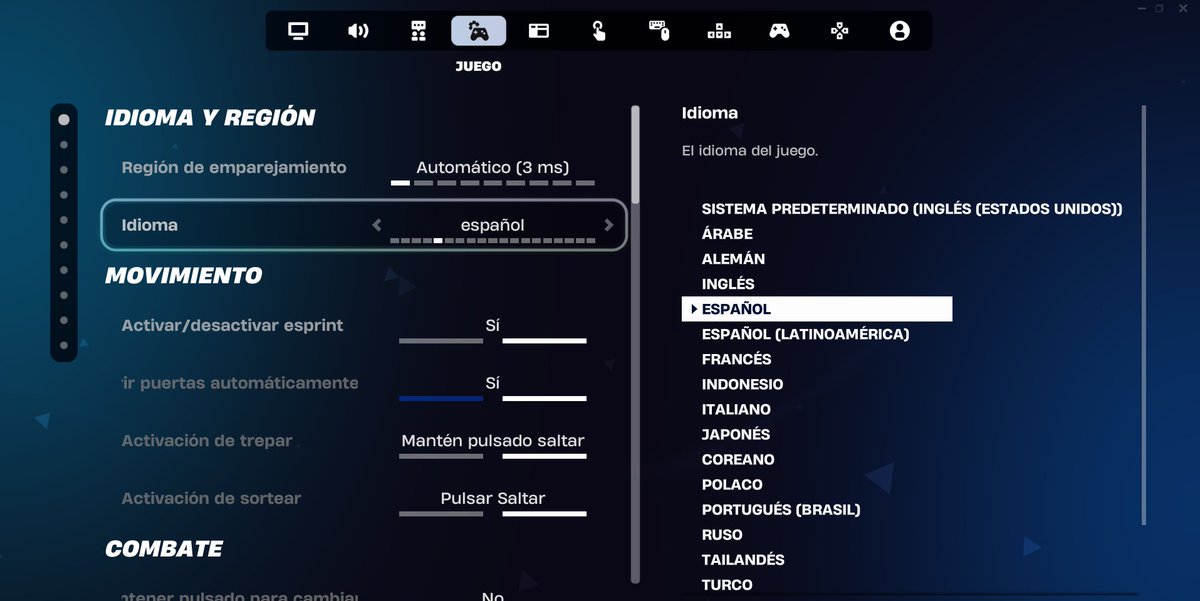
Task: Open the touch pointer settings tab
Action: tap(598, 31)
